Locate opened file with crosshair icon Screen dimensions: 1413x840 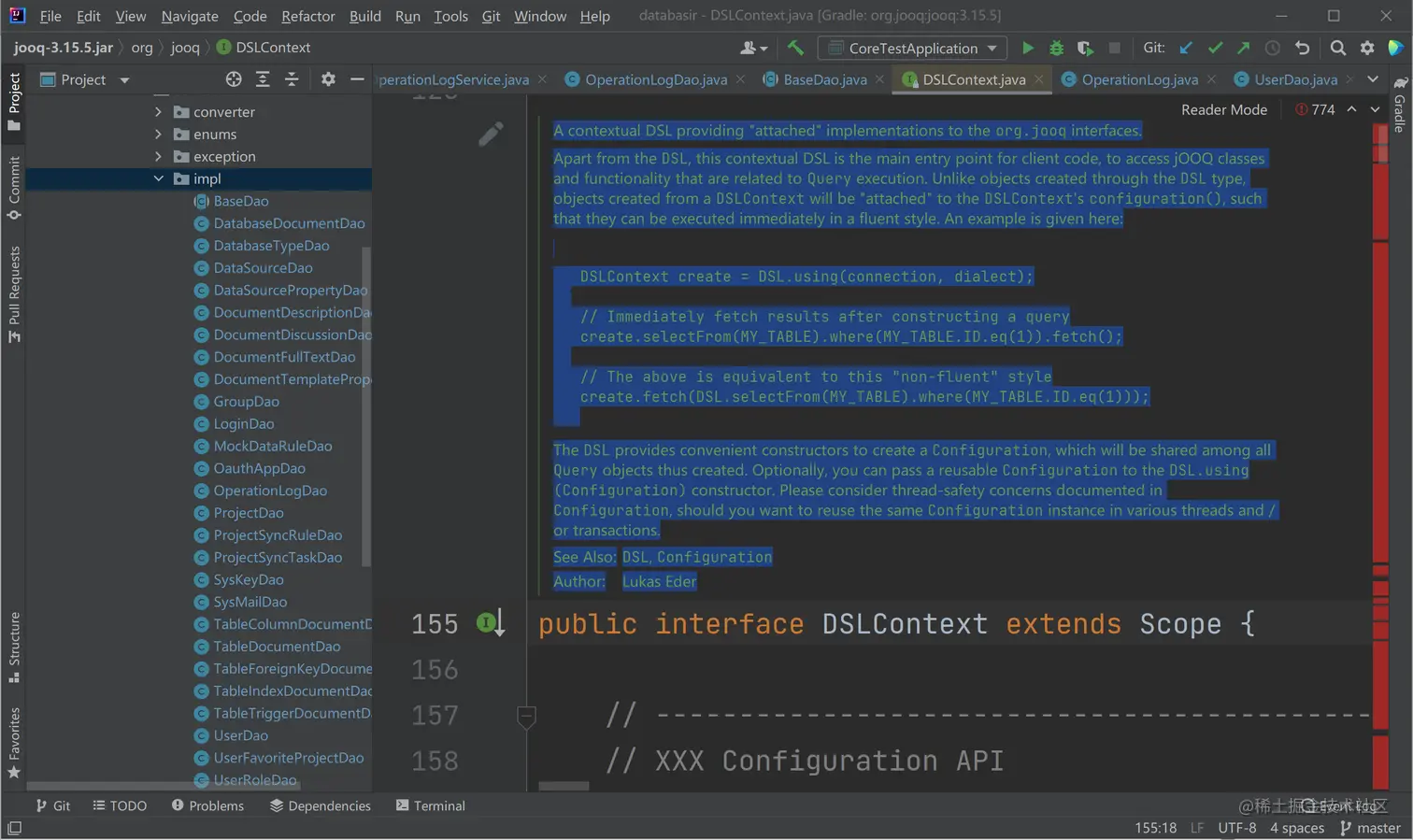tap(234, 79)
